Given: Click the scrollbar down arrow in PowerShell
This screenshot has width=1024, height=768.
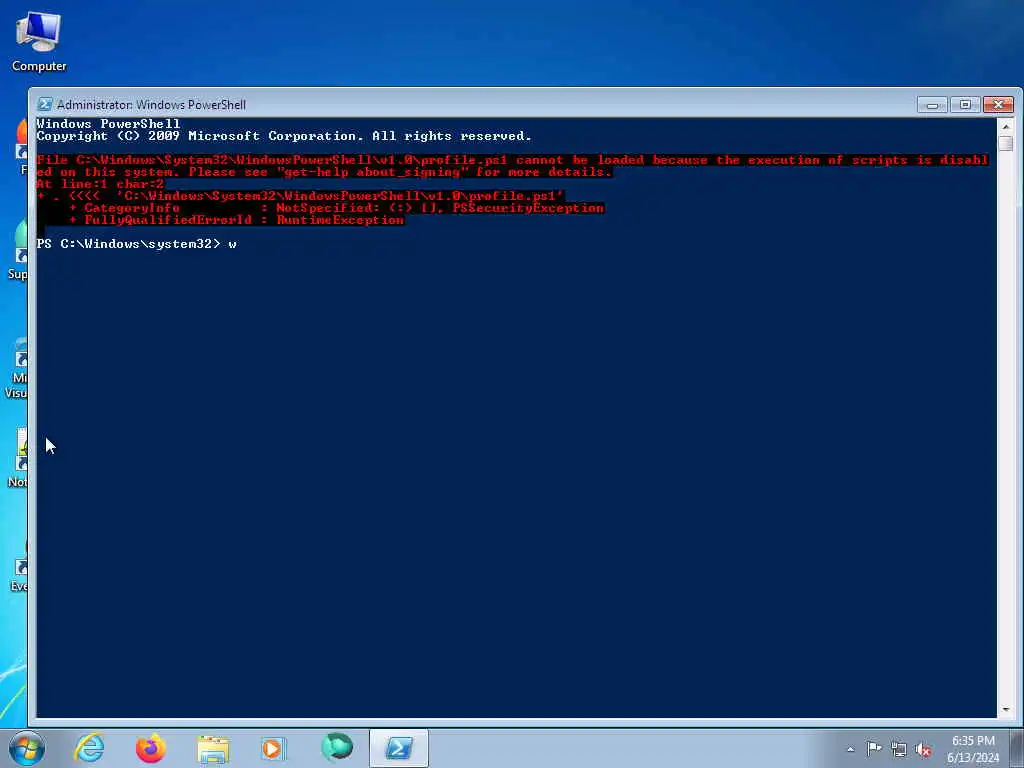Looking at the screenshot, I should pos(1006,709).
